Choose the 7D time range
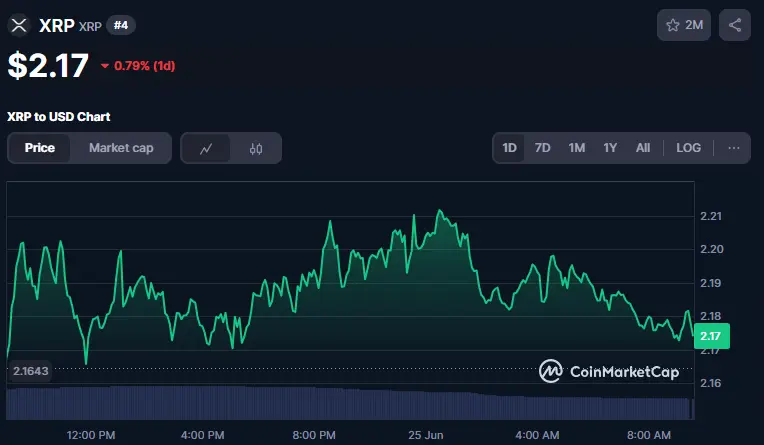 (542, 148)
